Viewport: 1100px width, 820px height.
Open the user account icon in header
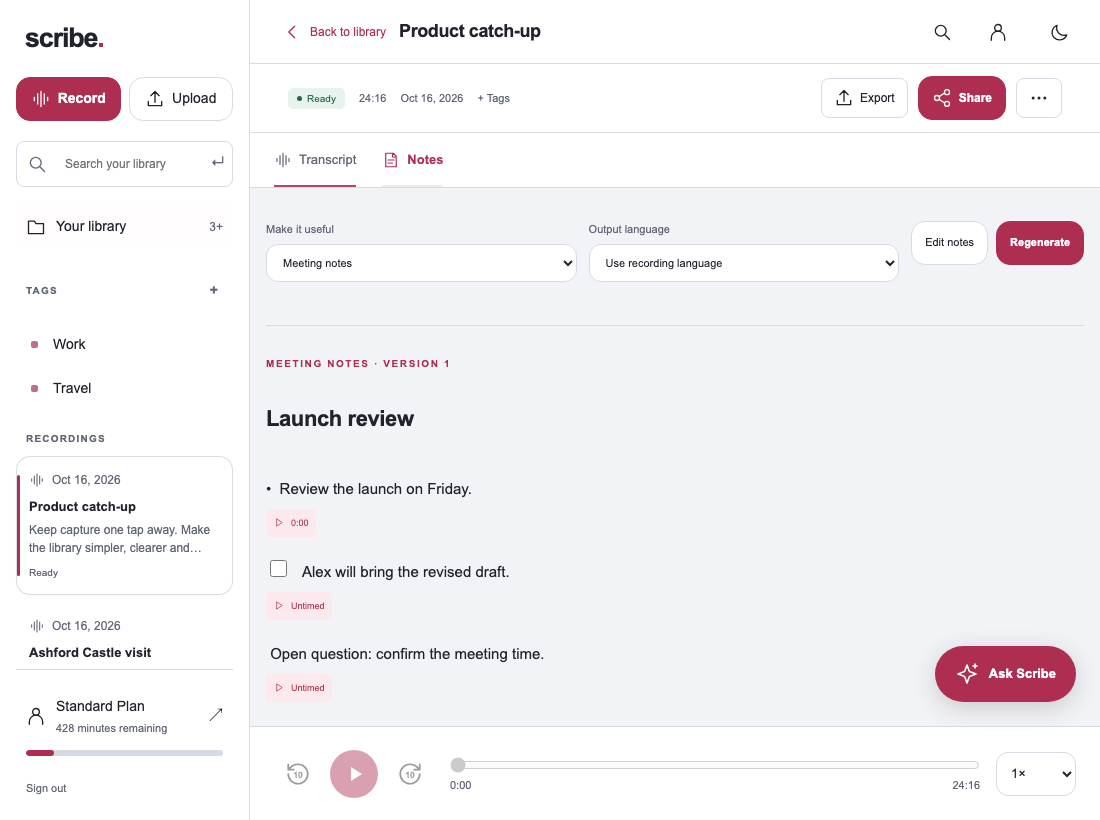coord(998,32)
